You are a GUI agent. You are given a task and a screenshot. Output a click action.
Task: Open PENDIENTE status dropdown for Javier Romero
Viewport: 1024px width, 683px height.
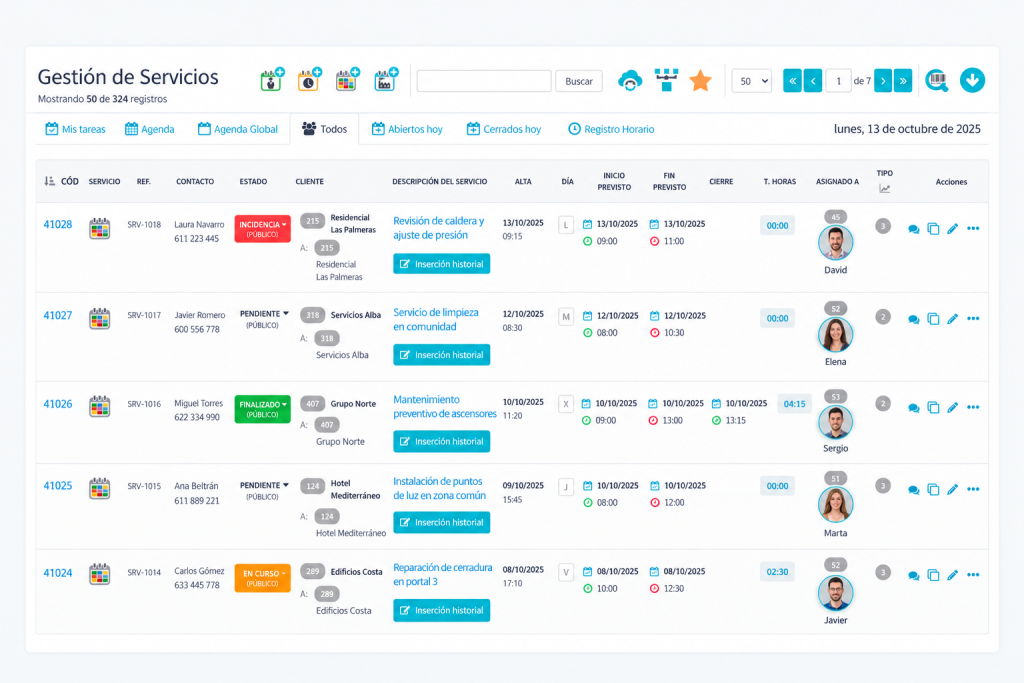263,319
